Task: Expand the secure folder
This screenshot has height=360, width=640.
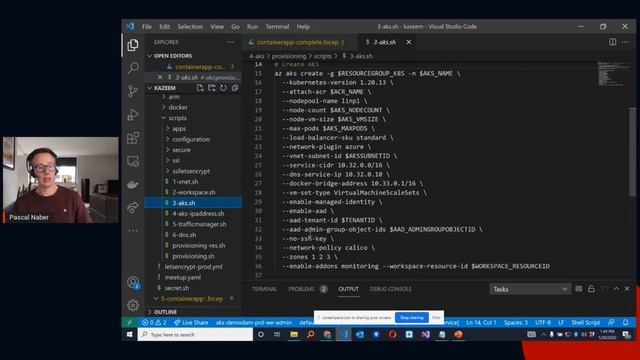Action: tap(181, 150)
